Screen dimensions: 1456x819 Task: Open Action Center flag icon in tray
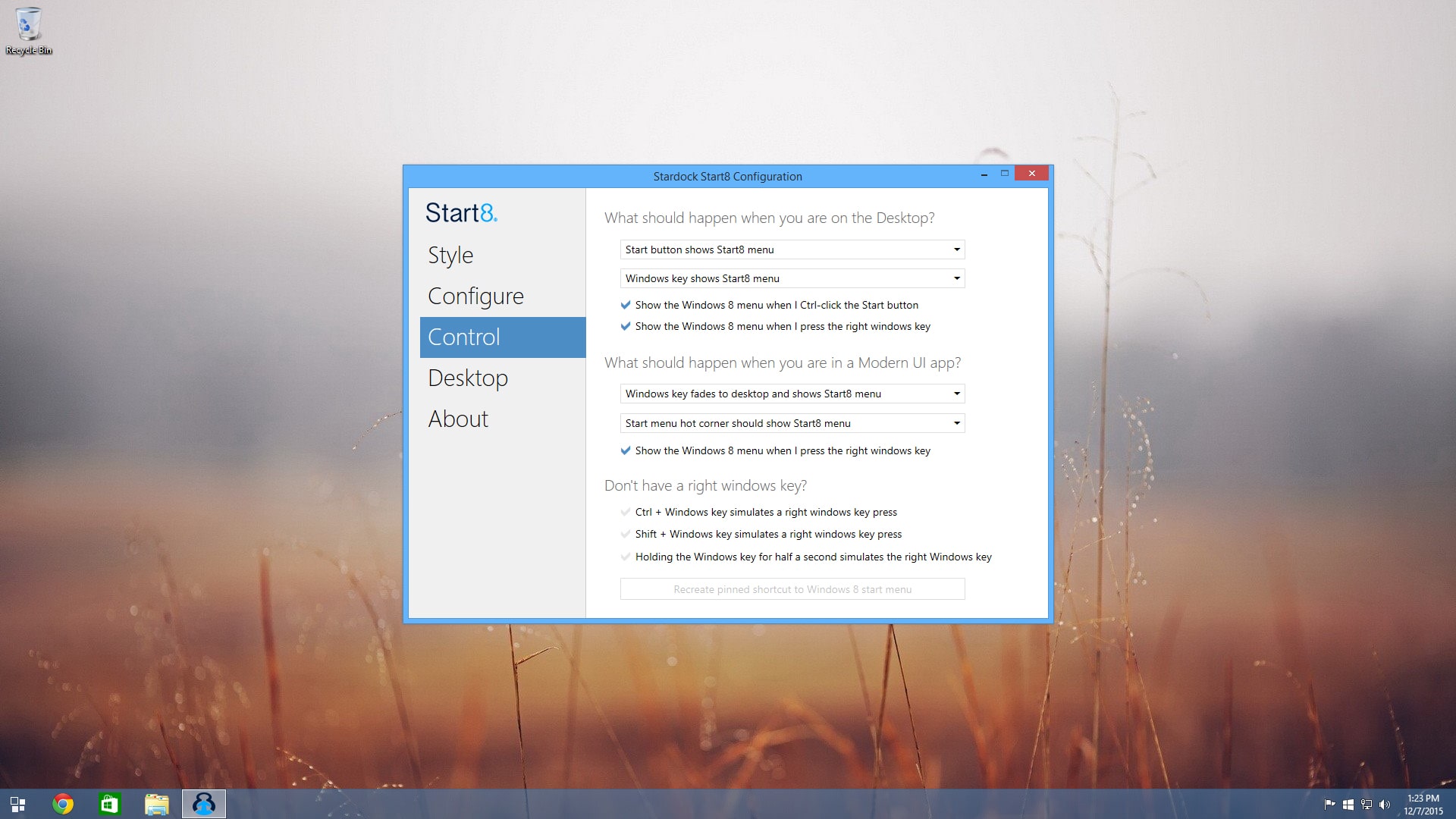click(1329, 805)
